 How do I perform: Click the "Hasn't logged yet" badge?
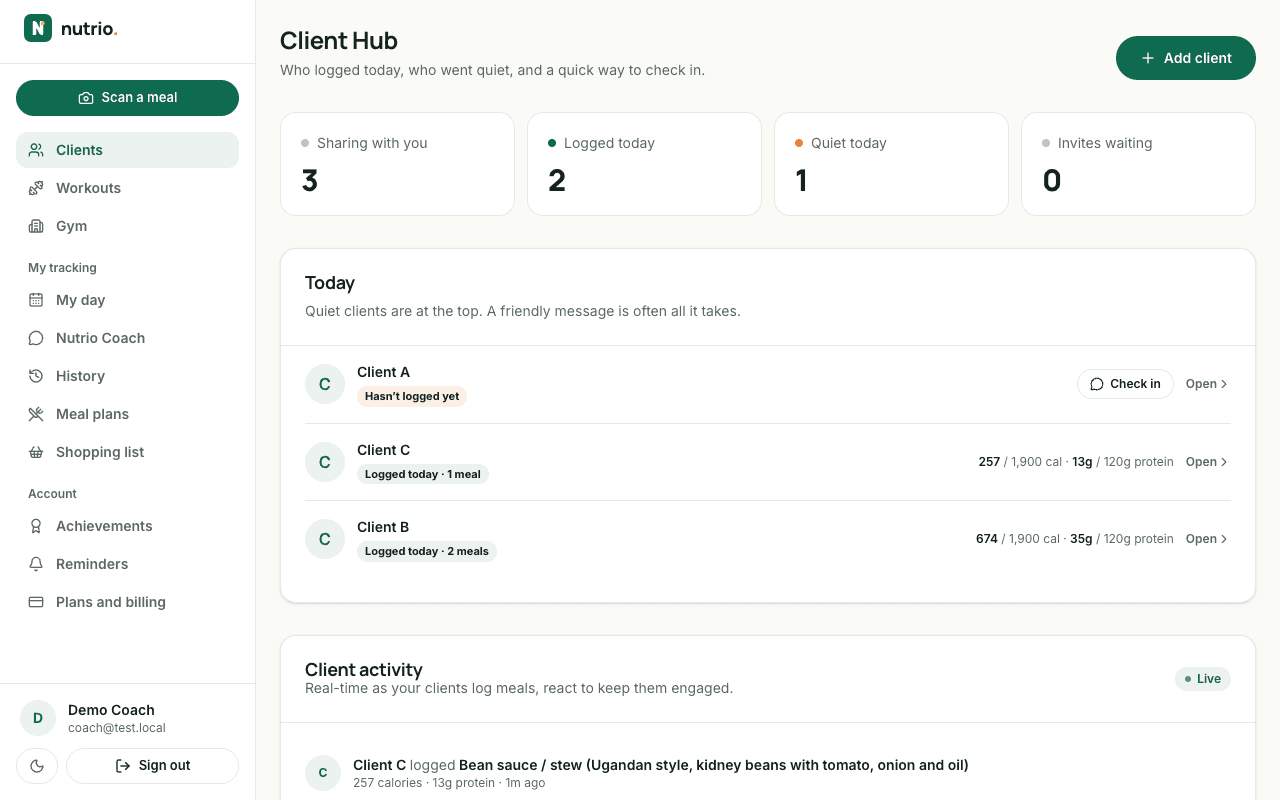(x=412, y=396)
